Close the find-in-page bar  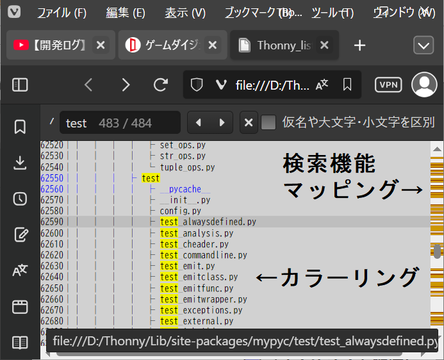pos(249,123)
